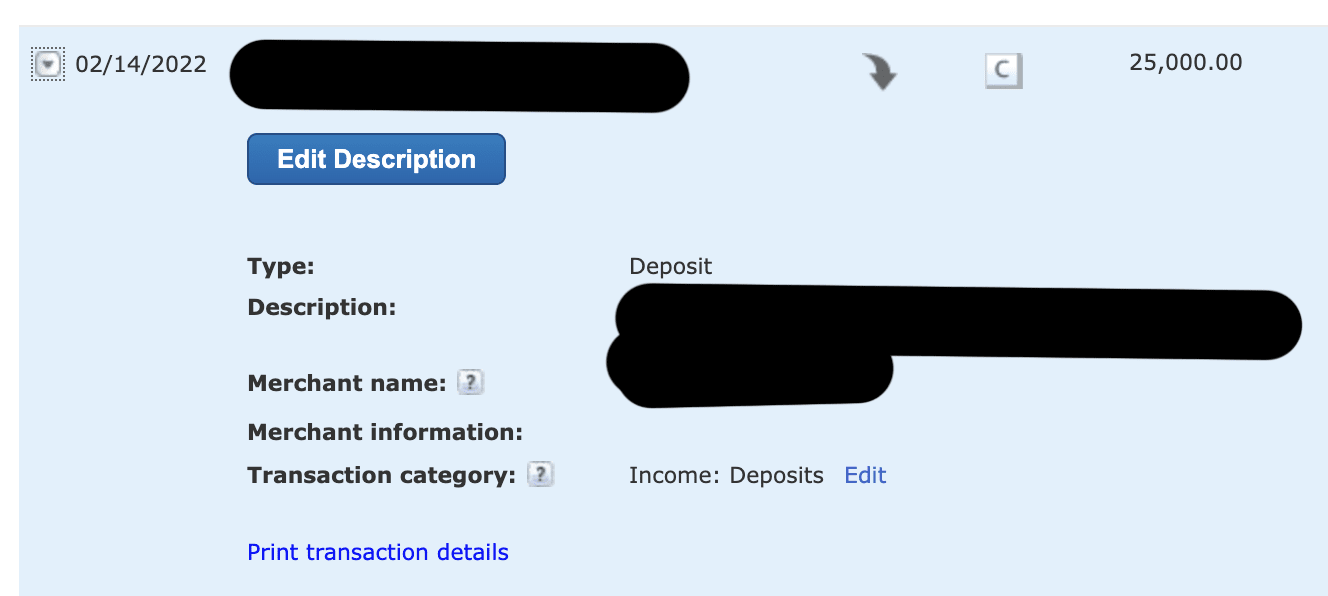
Task: Select the 02/14/2022 transaction date
Action: click(x=141, y=65)
